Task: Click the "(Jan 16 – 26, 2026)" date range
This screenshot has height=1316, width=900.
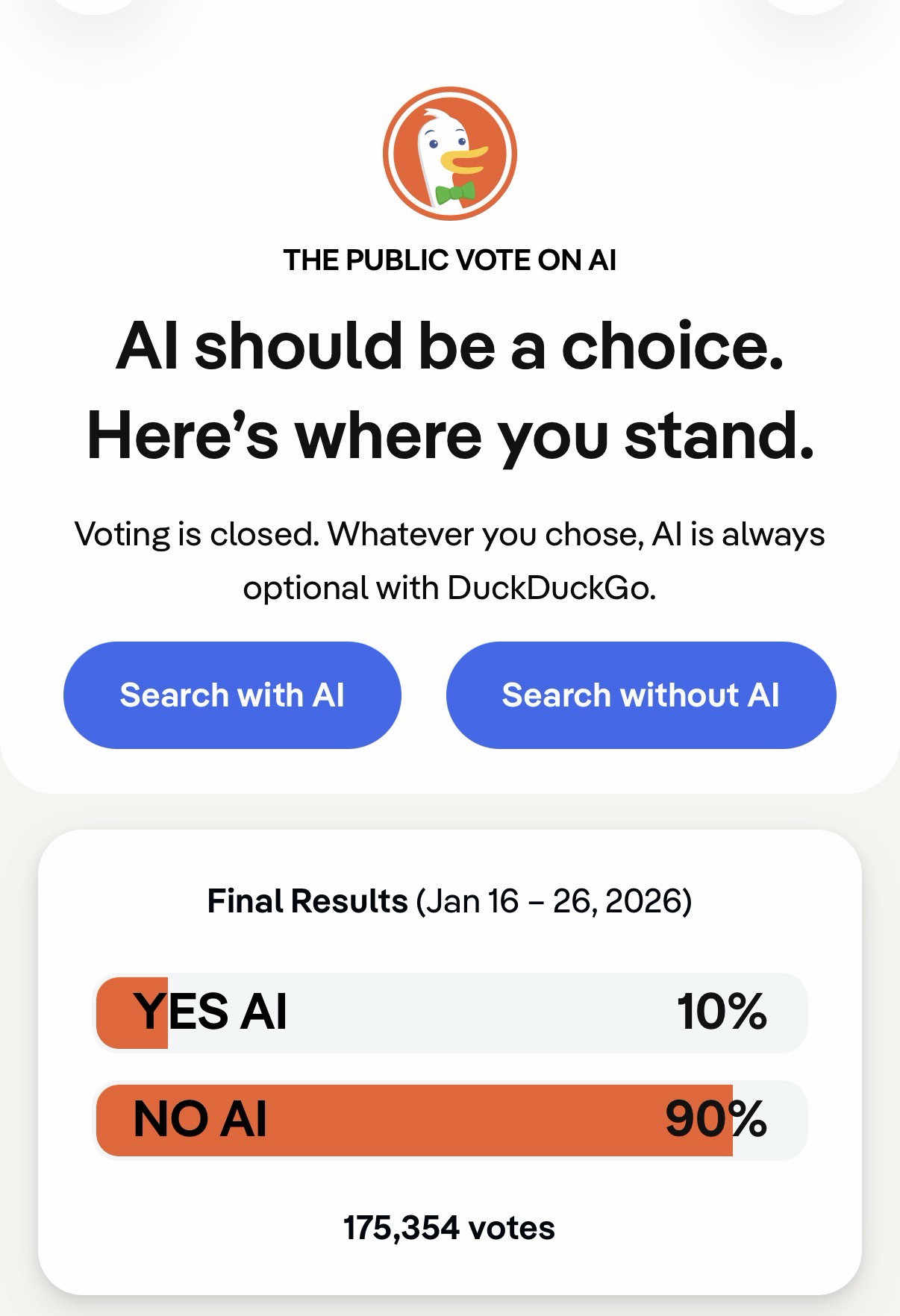Action: click(554, 900)
